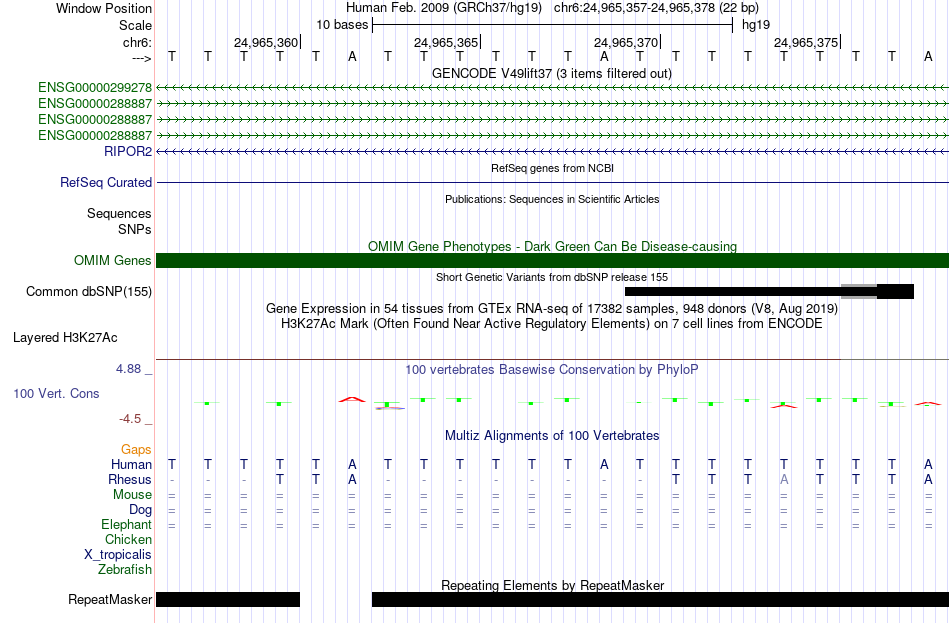
Task: Select the X_tropicalis species label
Action: pos(118,555)
